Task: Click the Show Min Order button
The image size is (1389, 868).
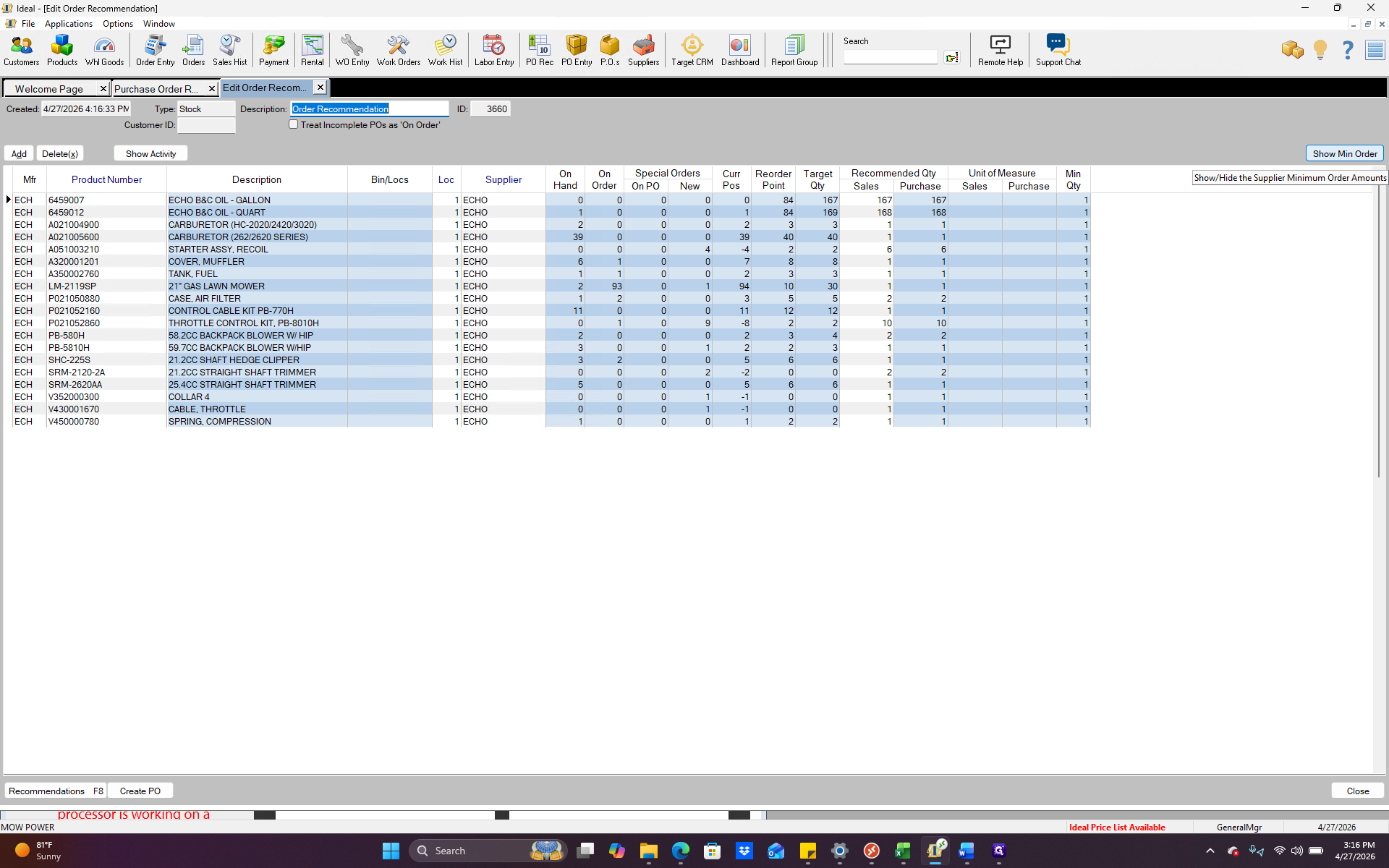Action: point(1345,153)
